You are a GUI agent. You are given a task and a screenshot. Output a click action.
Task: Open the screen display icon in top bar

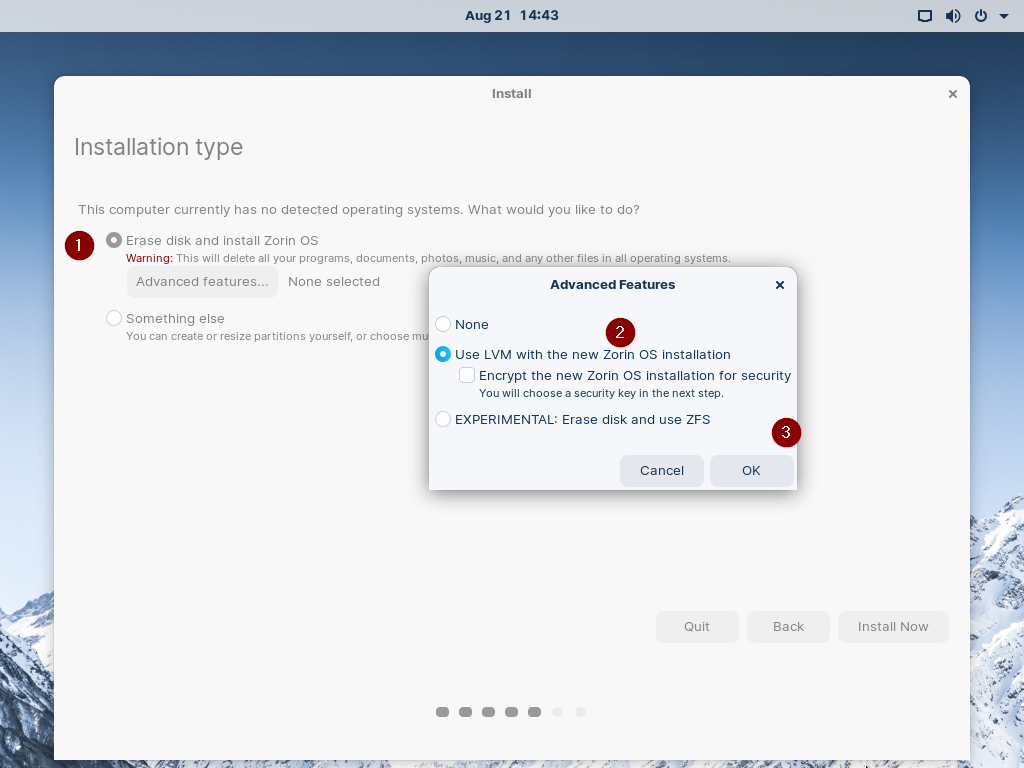point(925,16)
